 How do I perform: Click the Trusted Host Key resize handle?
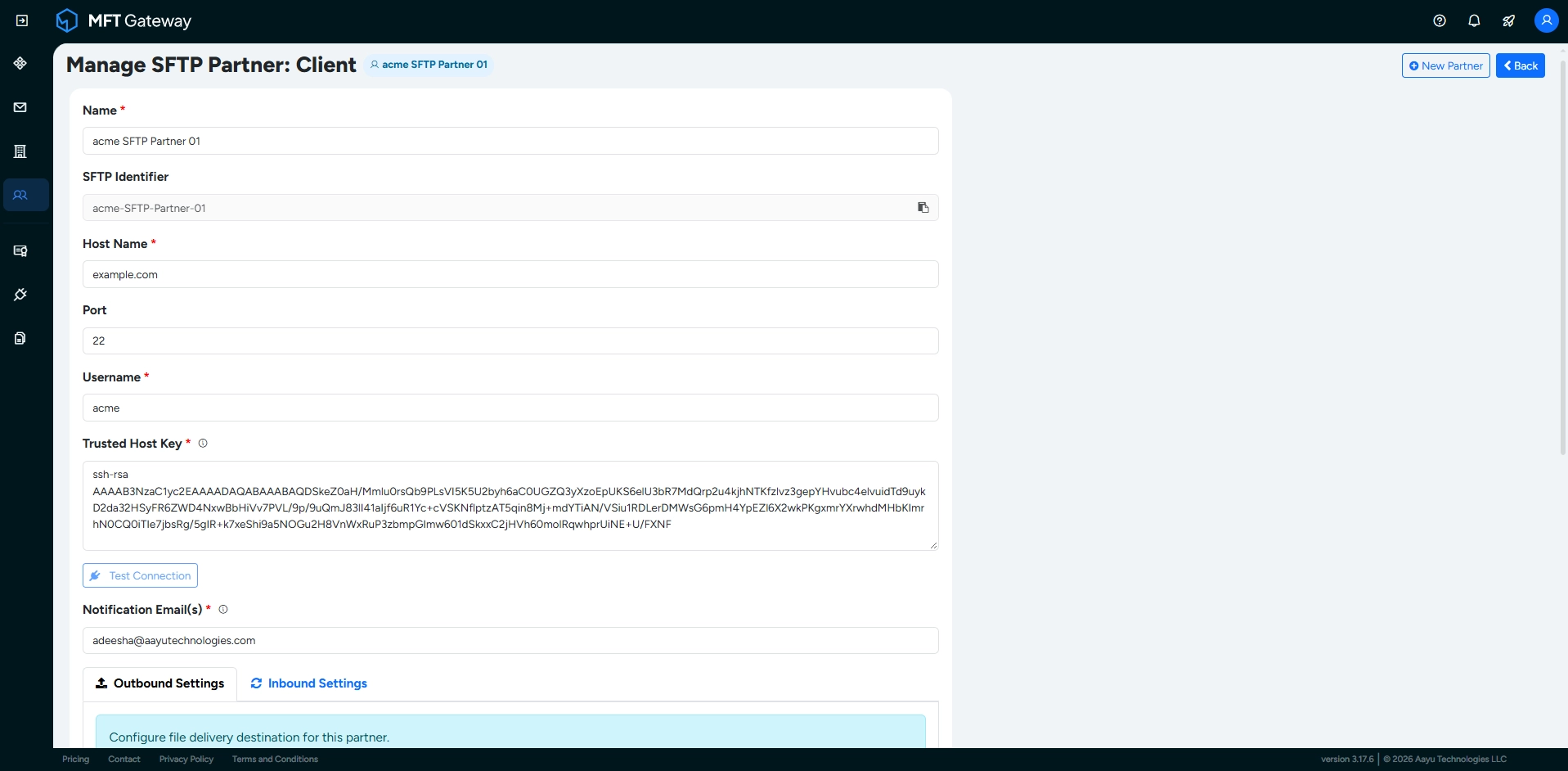[x=933, y=545]
